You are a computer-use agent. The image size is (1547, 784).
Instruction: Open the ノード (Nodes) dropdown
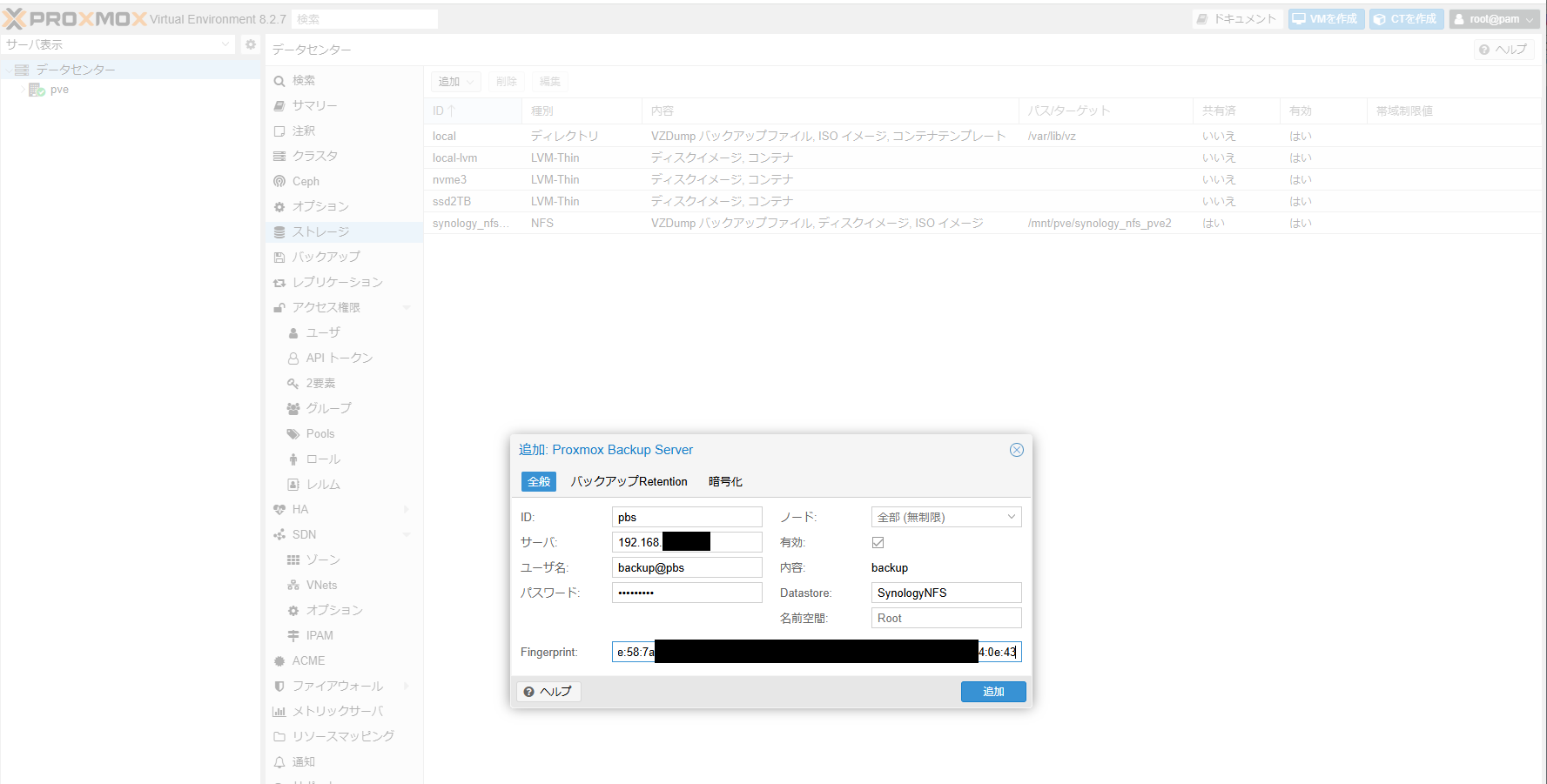[x=1011, y=517]
